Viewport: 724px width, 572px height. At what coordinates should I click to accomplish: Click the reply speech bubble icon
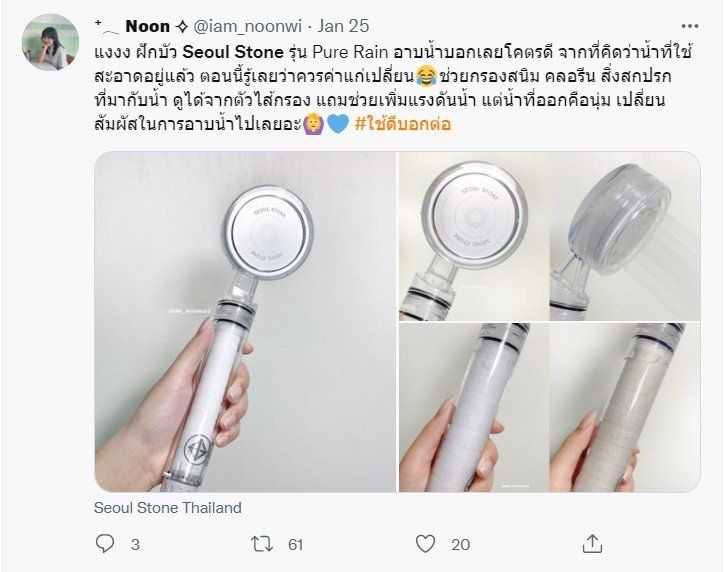pos(105,544)
